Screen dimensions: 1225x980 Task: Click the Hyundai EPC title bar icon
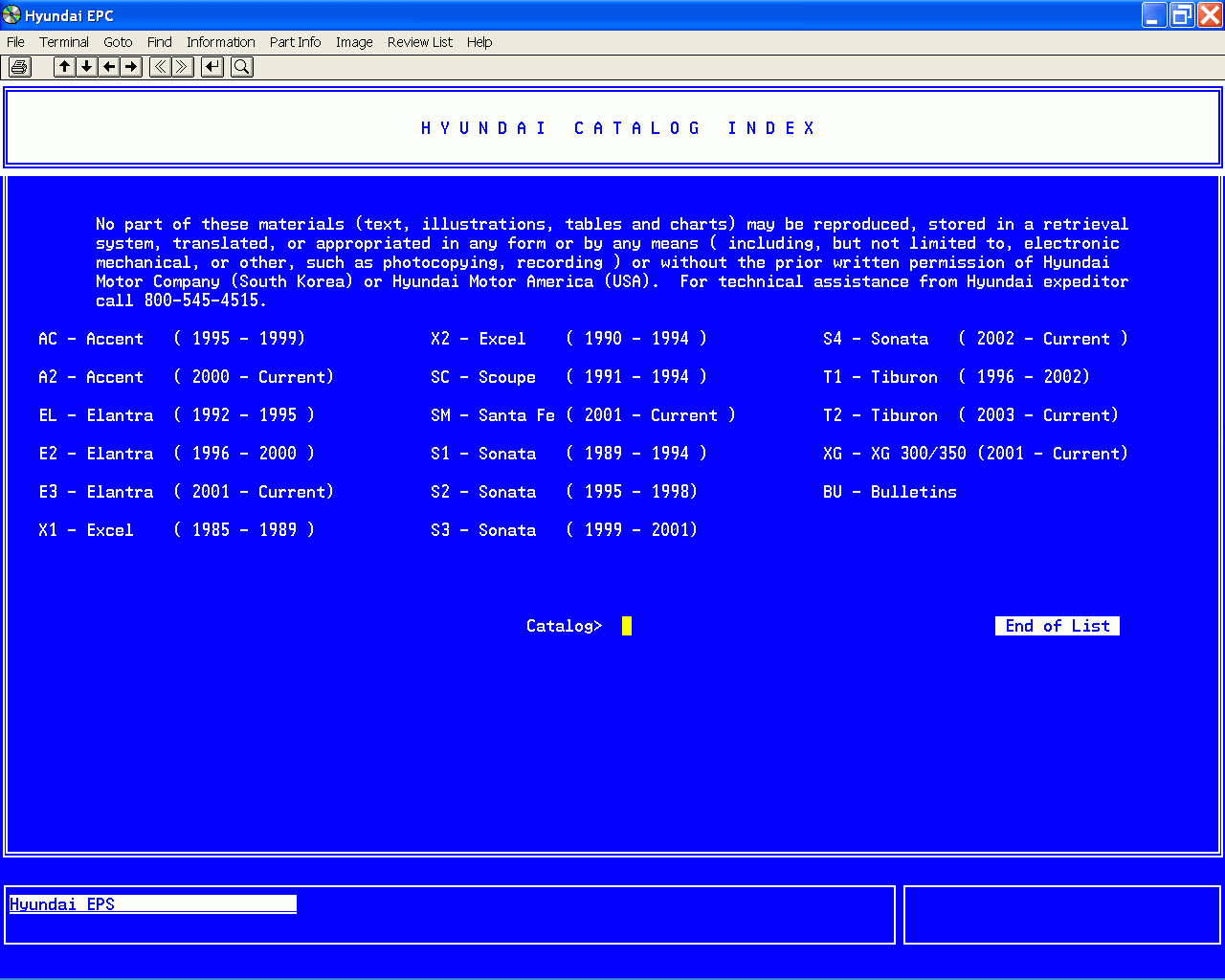pos(11,15)
